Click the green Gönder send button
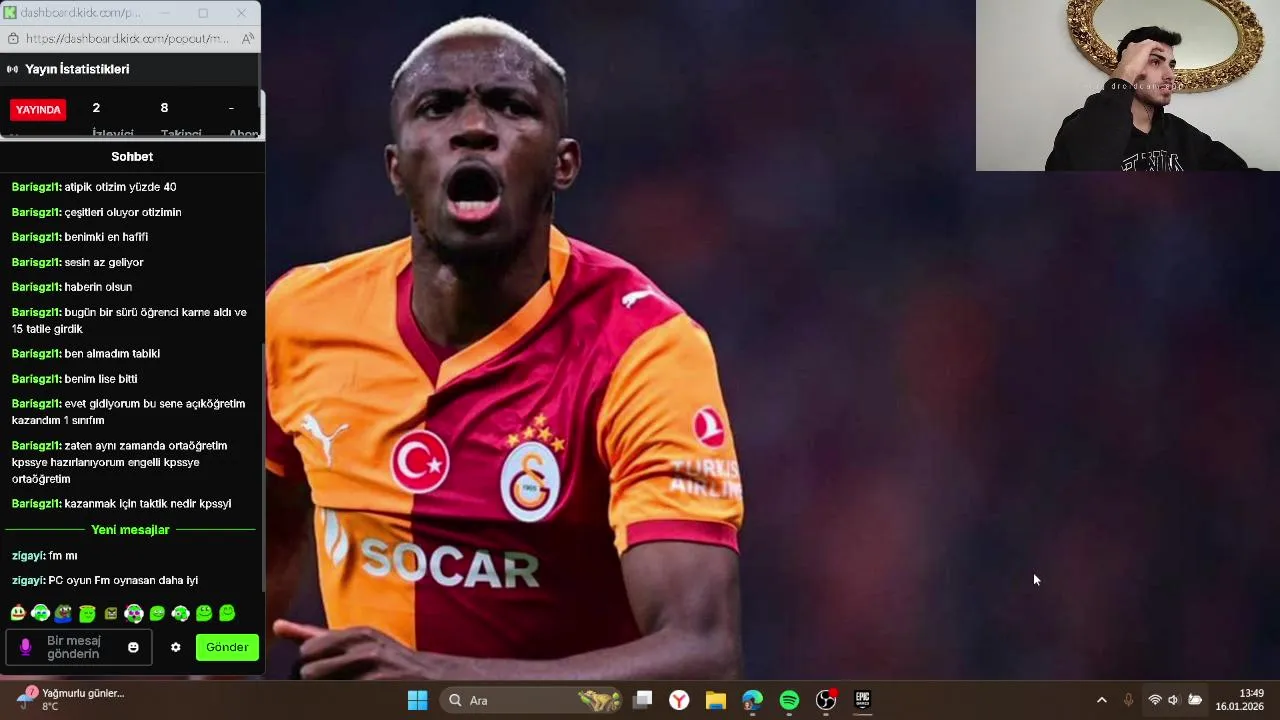The height and width of the screenshot is (720, 1280). pos(227,647)
